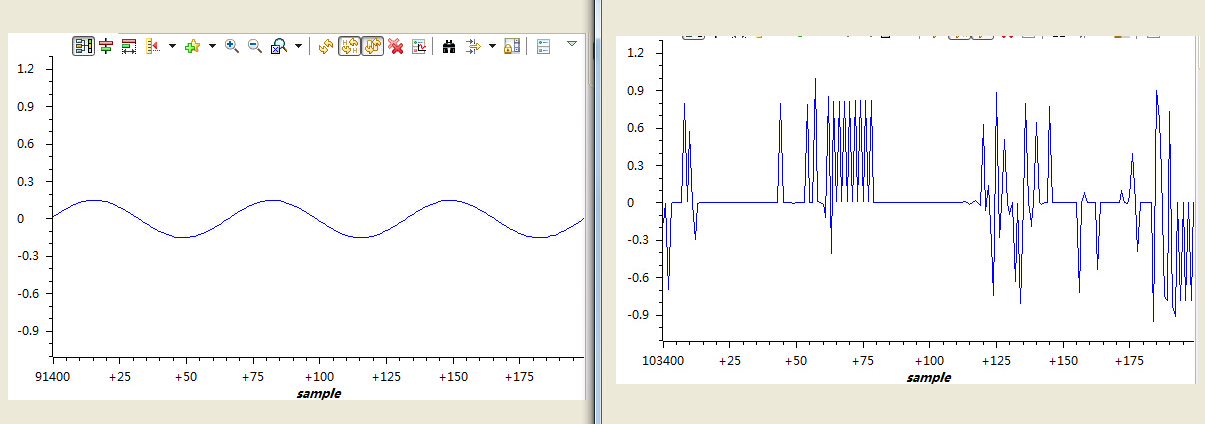This screenshot has width=1205, height=424.
Task: Click the '1.2' y-axis label on left graph
Action: [x=27, y=69]
